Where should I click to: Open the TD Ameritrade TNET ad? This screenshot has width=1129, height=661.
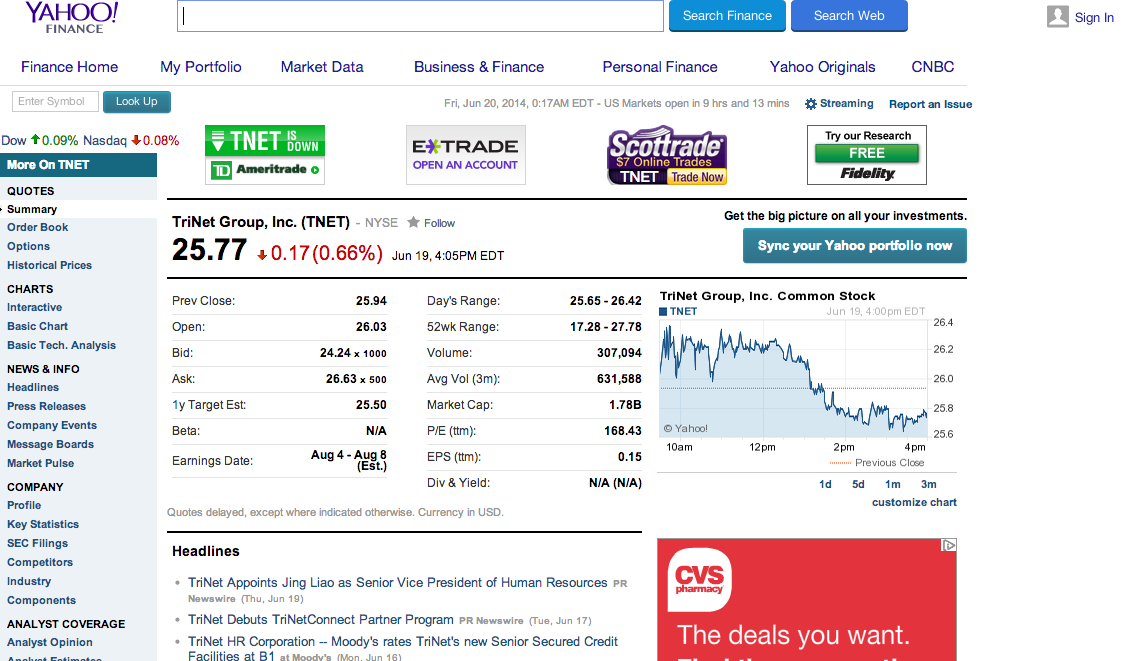tap(265, 155)
